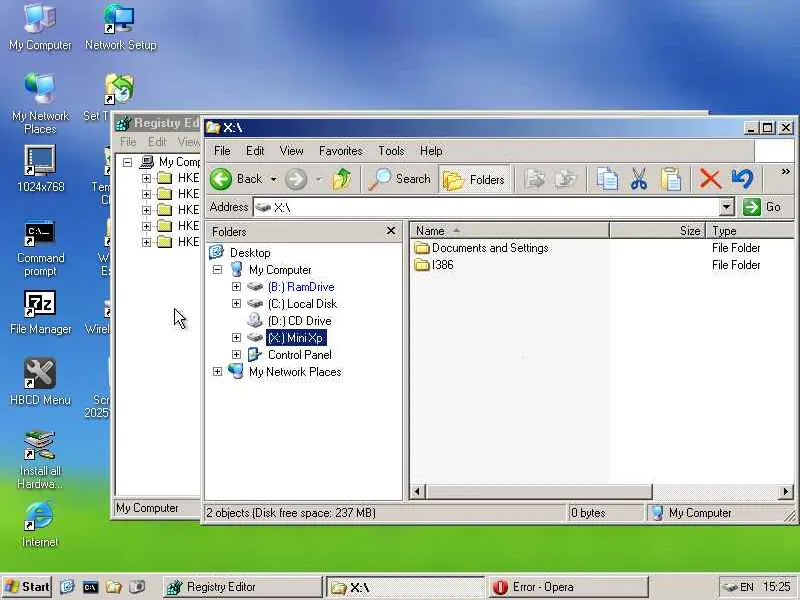Click the horizontal scrollbar right arrow
800x600 pixels.
(786, 491)
